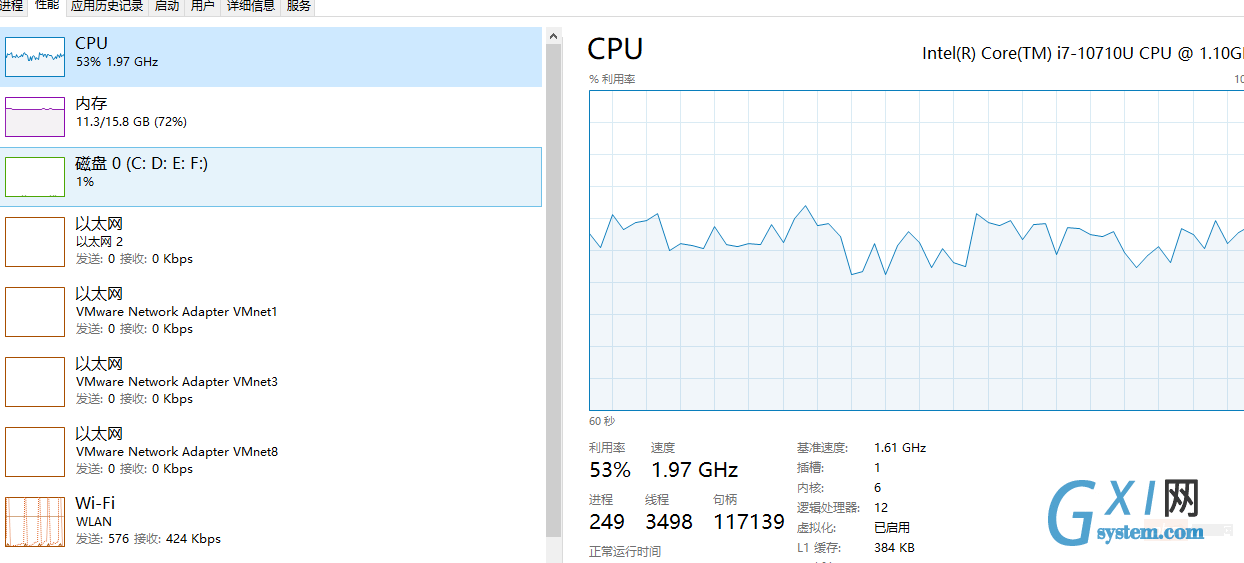
Task: Select the 以太网 2 adapter graph icon
Action: point(35,241)
